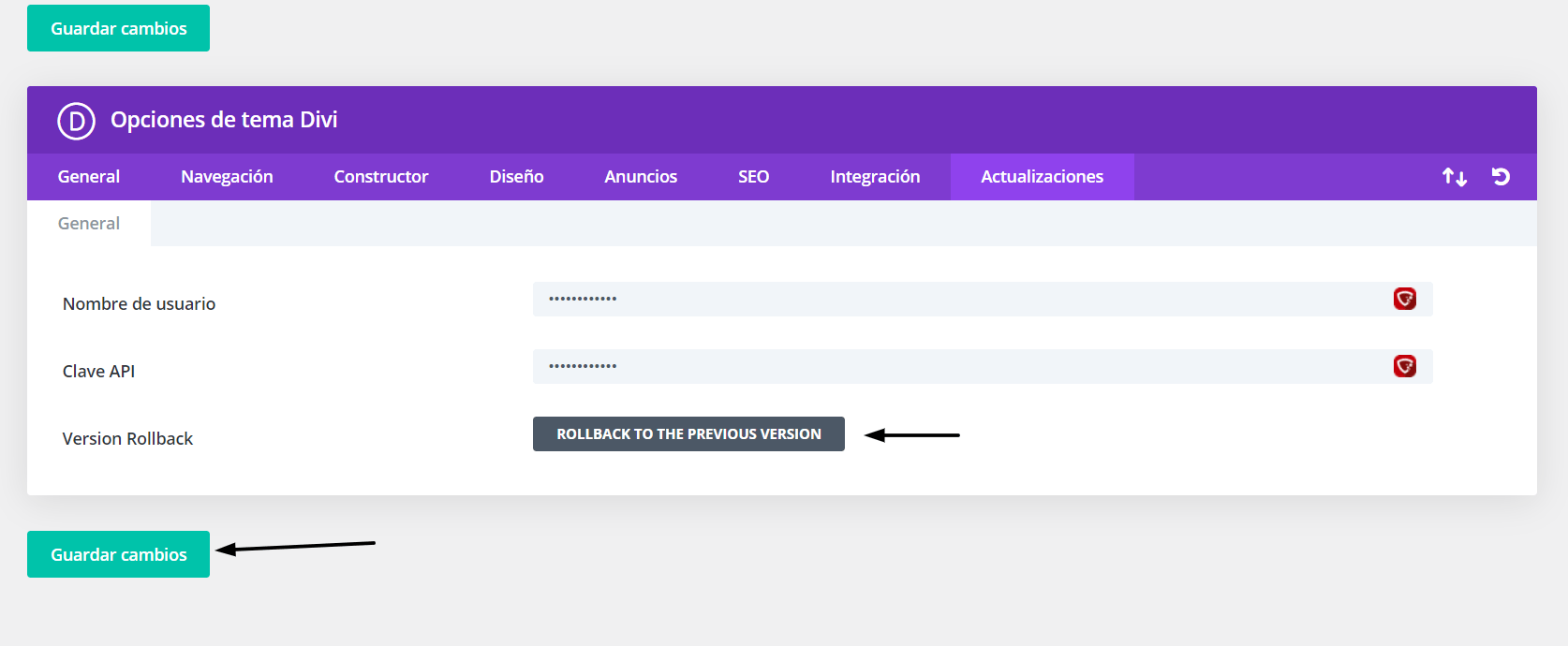Click password manager icon in Nombre de usuario field

click(1404, 299)
